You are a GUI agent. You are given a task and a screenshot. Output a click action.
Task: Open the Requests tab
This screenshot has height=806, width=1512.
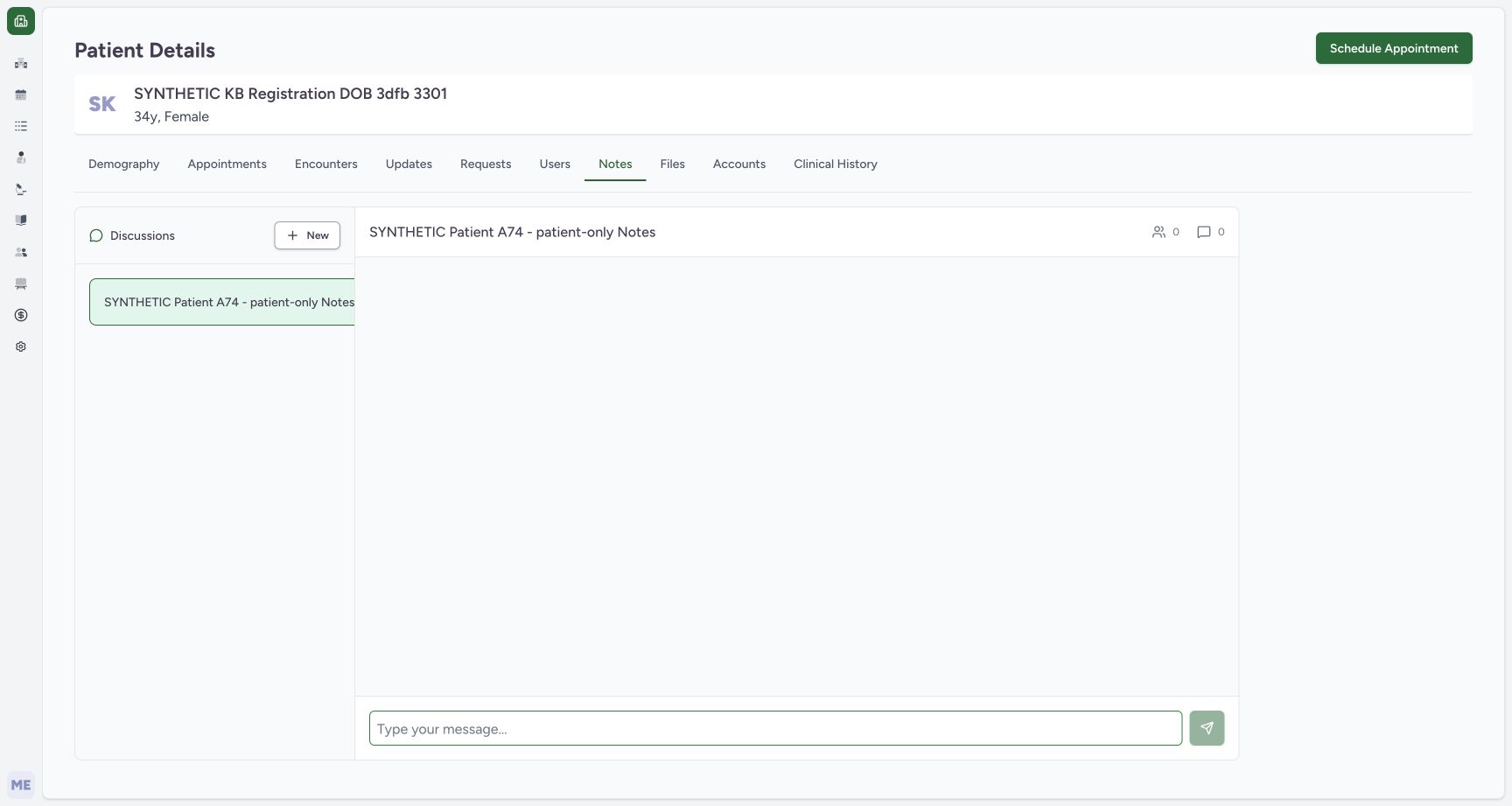[x=486, y=164]
